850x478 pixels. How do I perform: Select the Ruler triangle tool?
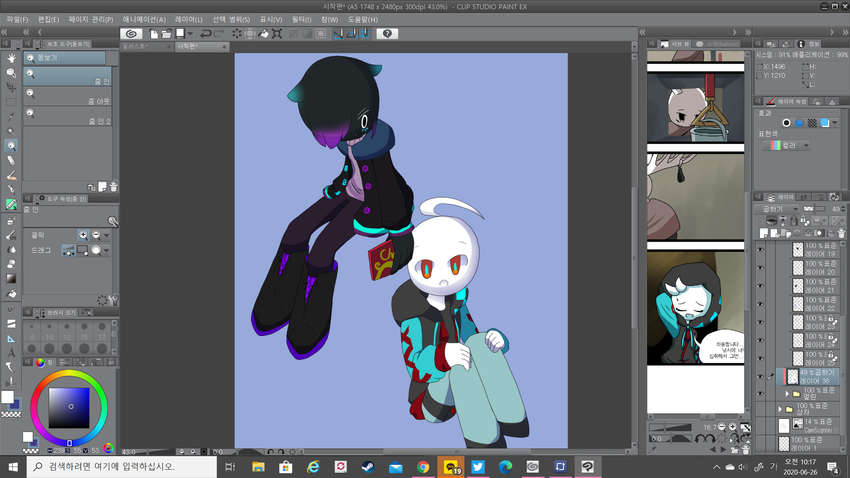11,338
